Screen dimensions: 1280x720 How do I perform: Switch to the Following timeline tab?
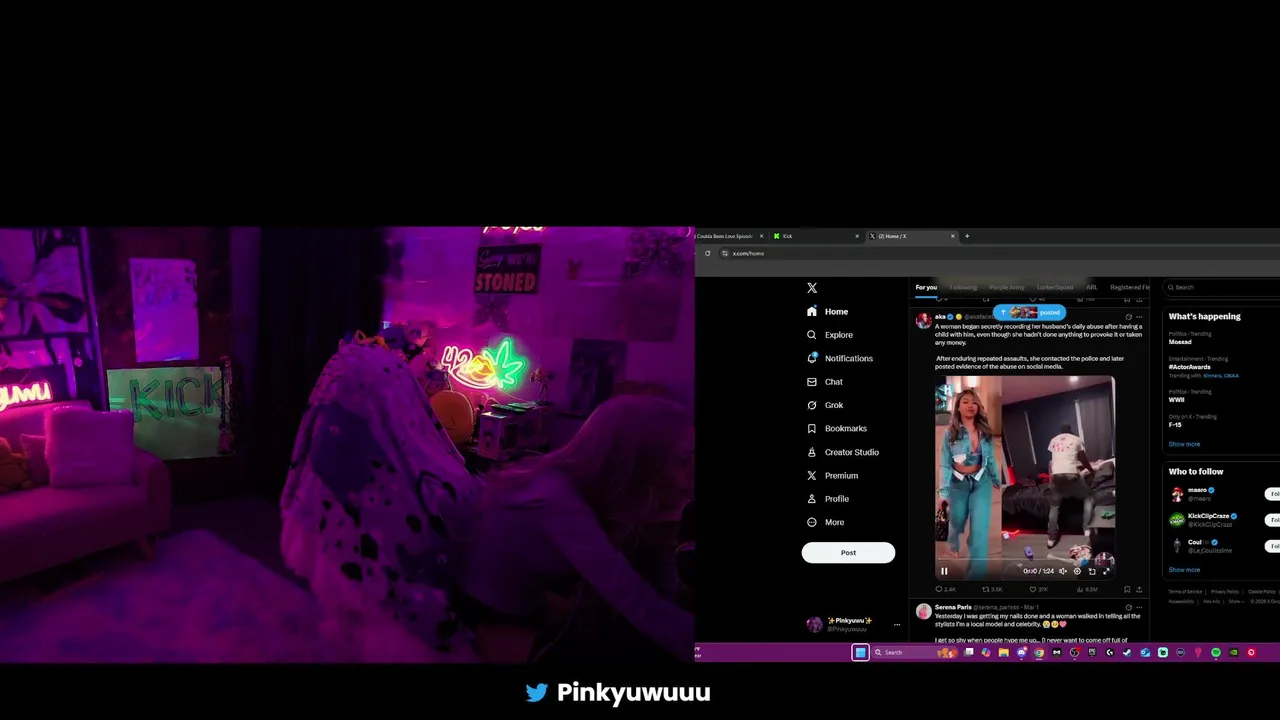coord(963,288)
